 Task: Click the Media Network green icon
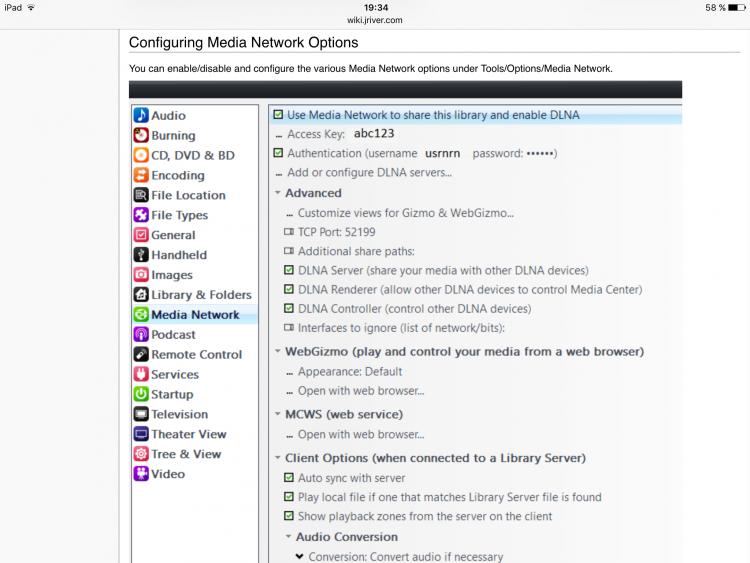pyautogui.click(x=141, y=315)
